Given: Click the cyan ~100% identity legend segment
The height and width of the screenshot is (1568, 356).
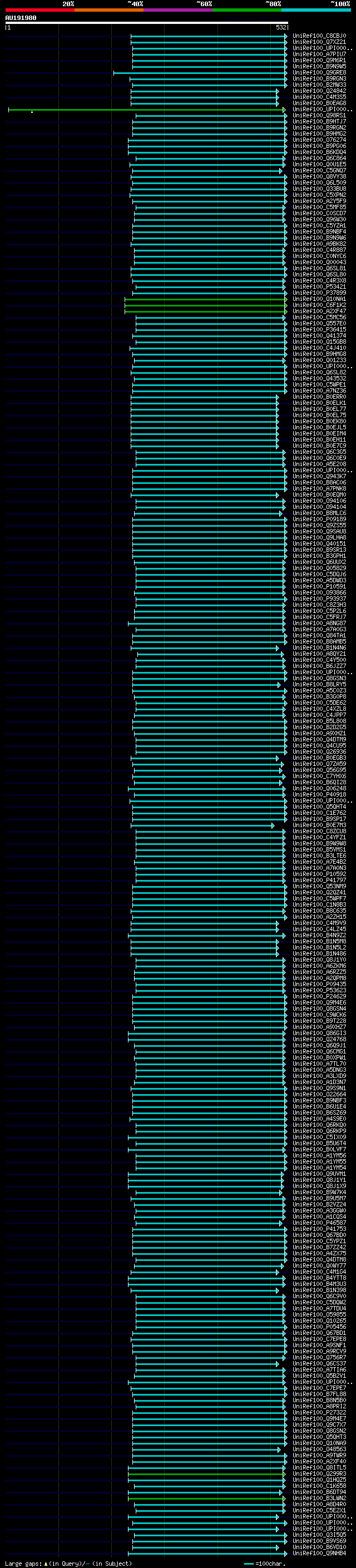Looking at the screenshot, I should [x=315, y=10].
